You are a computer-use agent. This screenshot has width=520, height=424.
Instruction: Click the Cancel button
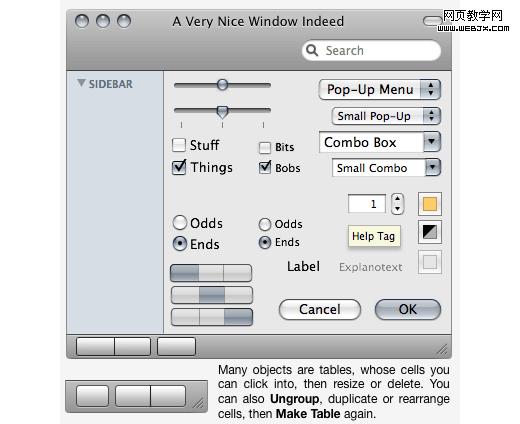pos(320,309)
